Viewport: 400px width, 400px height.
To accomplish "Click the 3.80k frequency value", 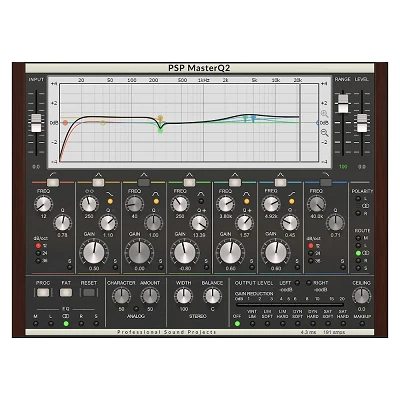I will [x=226, y=216].
